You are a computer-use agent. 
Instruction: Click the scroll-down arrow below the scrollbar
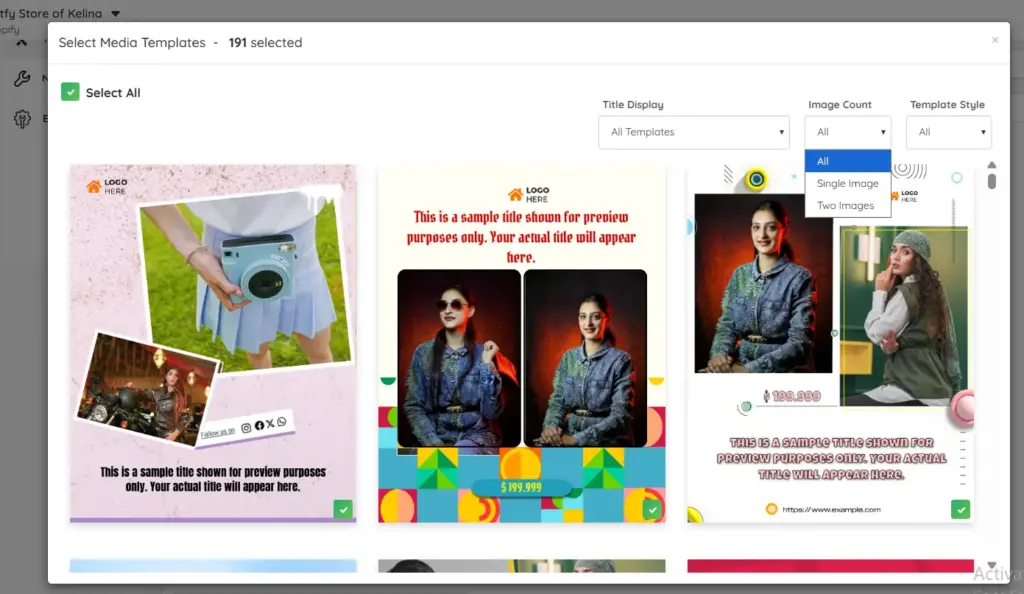(x=991, y=563)
